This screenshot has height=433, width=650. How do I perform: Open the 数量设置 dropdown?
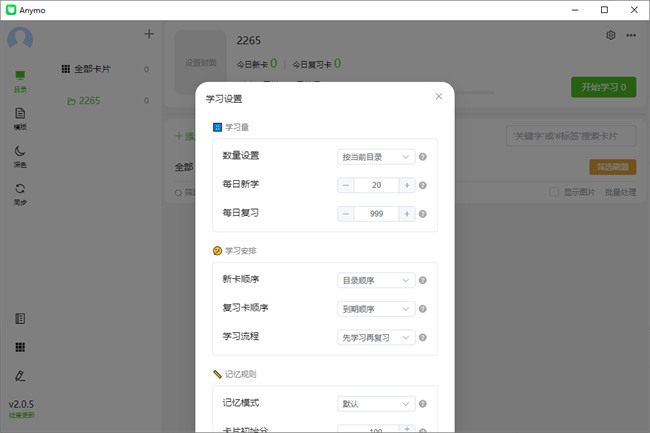376,157
